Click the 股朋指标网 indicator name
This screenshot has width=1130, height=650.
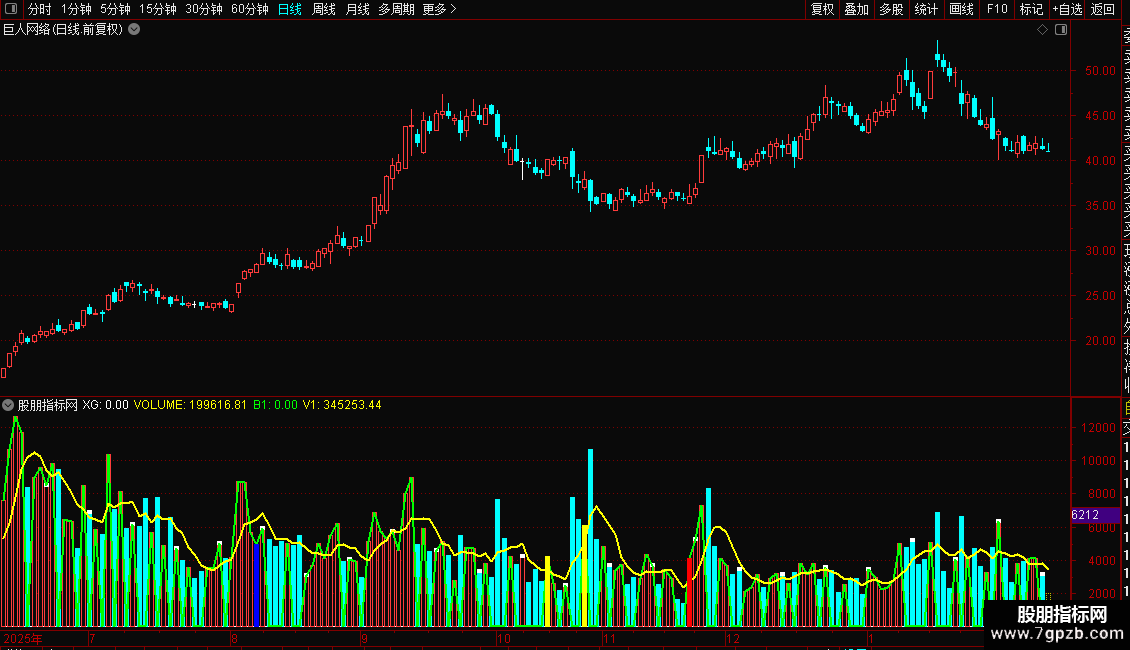tap(48, 405)
